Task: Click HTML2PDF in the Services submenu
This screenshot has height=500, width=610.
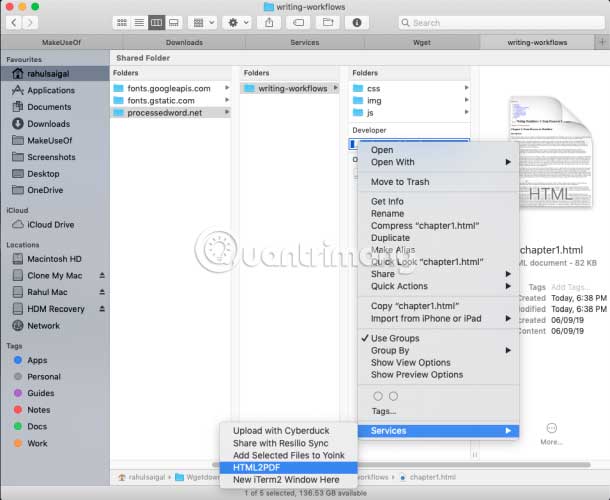Action: (x=289, y=468)
